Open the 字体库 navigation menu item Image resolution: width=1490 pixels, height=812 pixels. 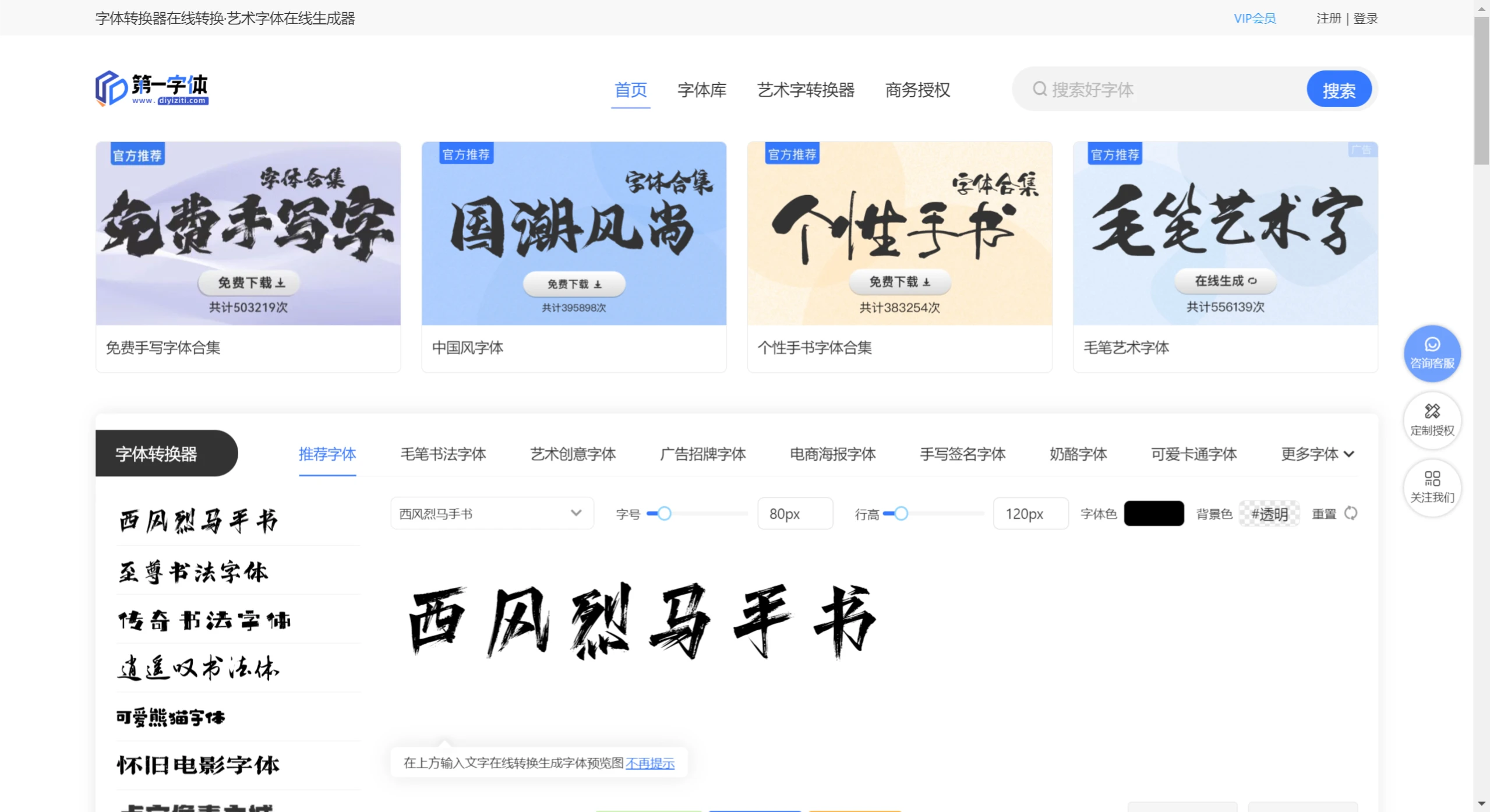tap(701, 90)
